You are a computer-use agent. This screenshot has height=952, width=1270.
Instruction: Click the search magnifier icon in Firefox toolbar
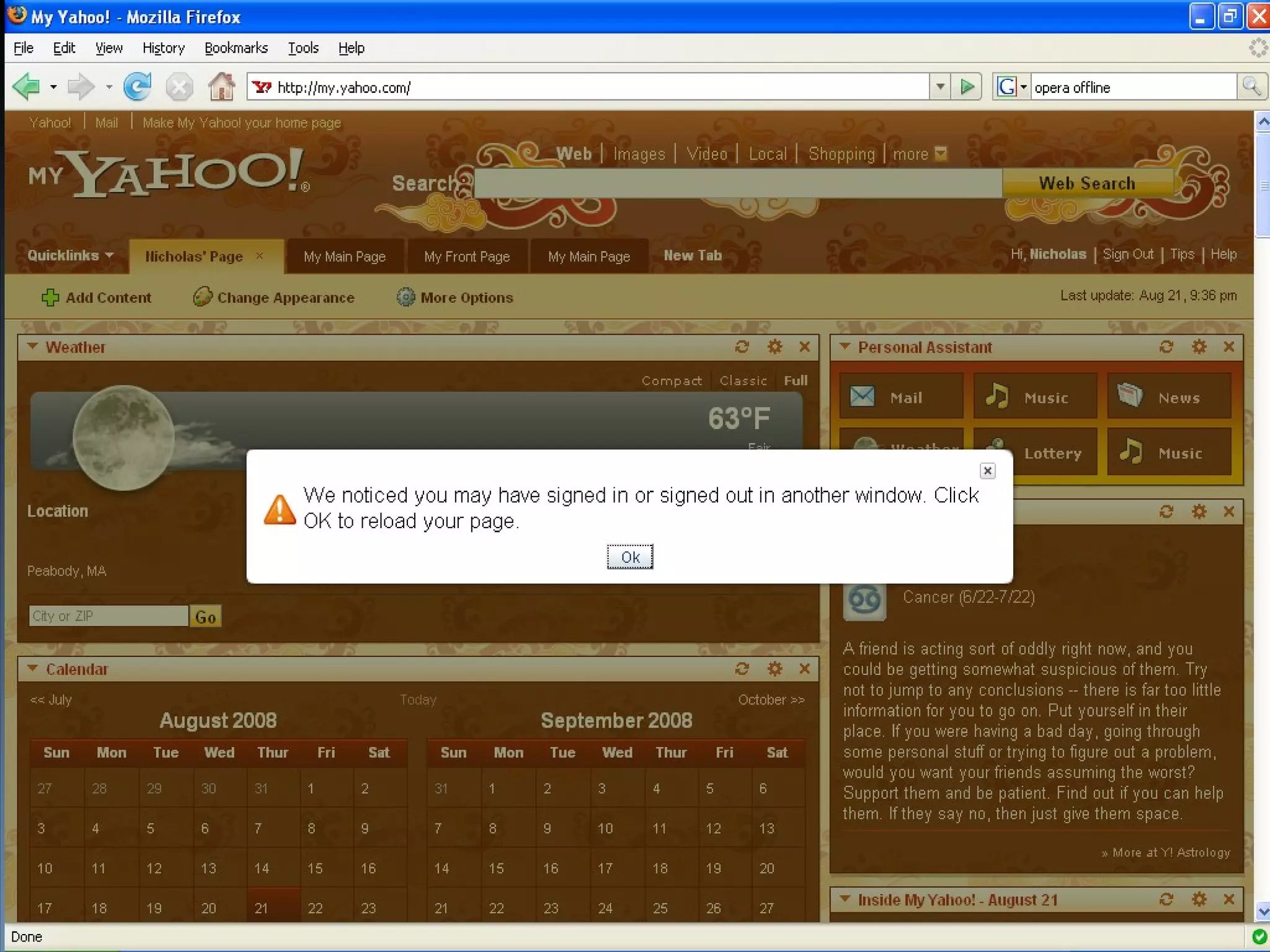[1252, 87]
